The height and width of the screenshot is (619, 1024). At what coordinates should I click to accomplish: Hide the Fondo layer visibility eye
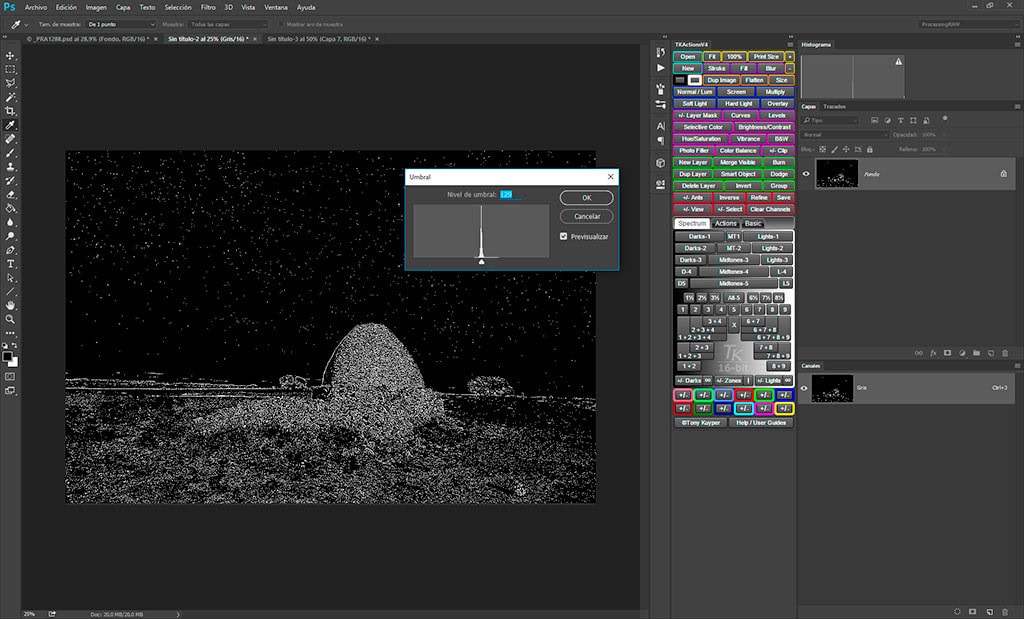tap(806, 173)
